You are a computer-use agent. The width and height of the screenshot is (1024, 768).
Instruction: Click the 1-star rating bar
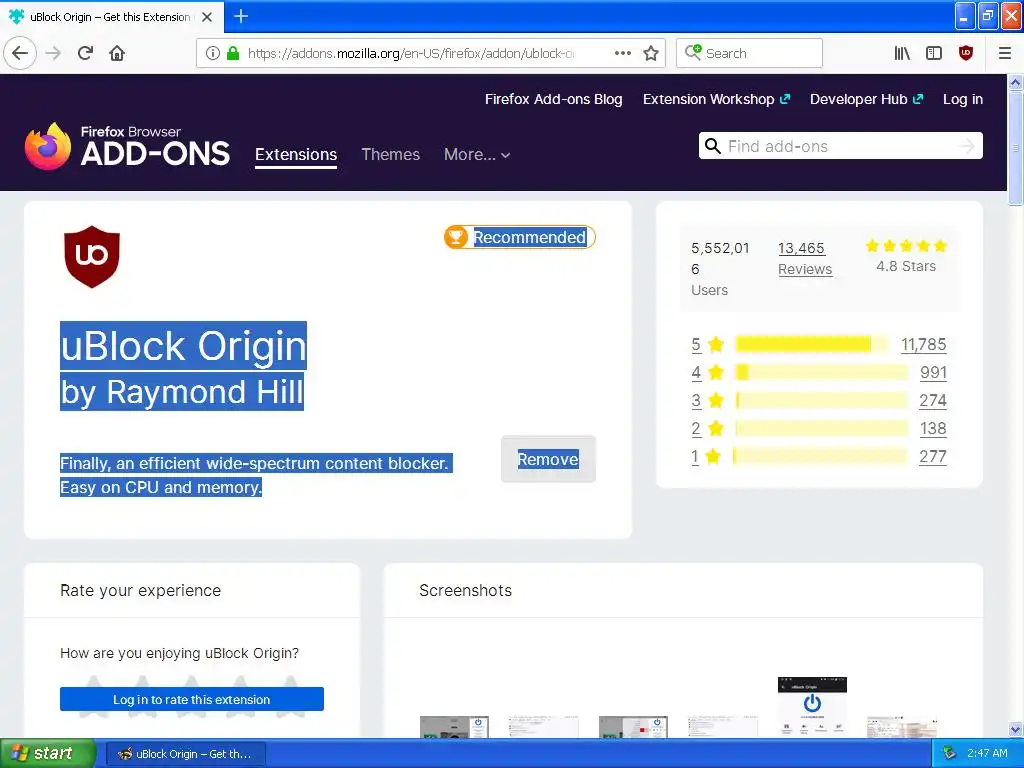[820, 456]
